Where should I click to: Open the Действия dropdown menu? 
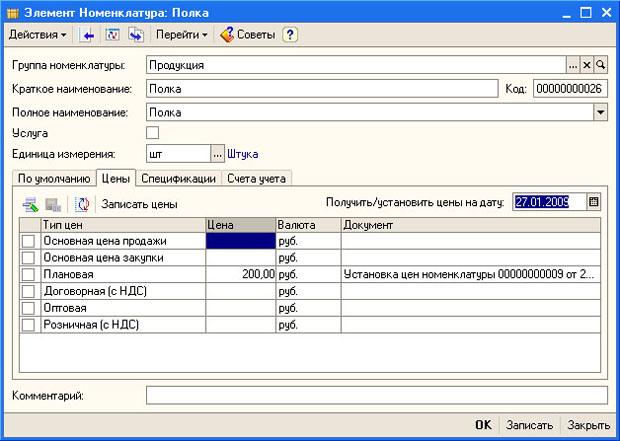[38, 35]
